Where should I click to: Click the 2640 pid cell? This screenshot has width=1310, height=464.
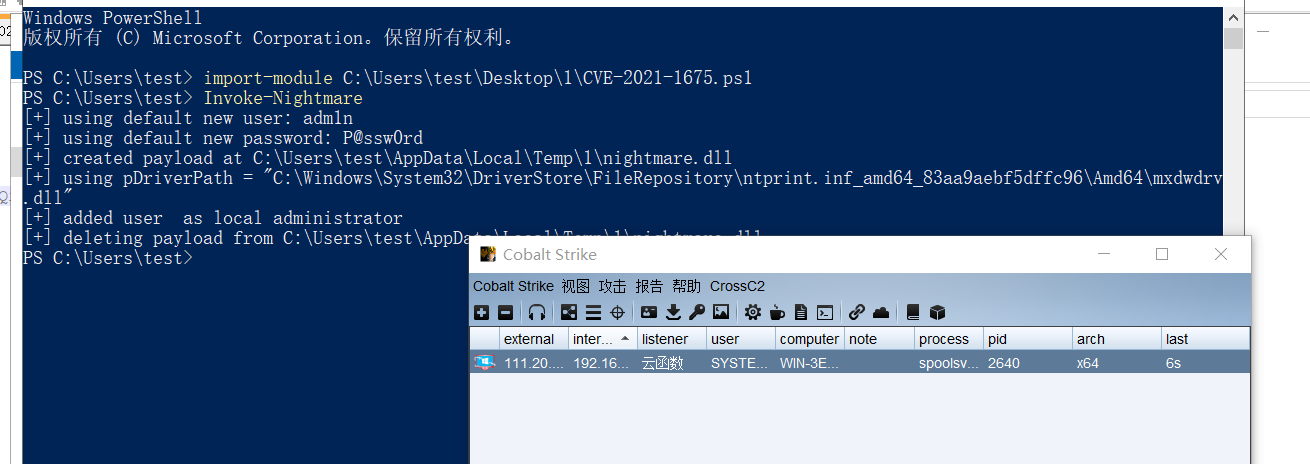[x=1027, y=363]
